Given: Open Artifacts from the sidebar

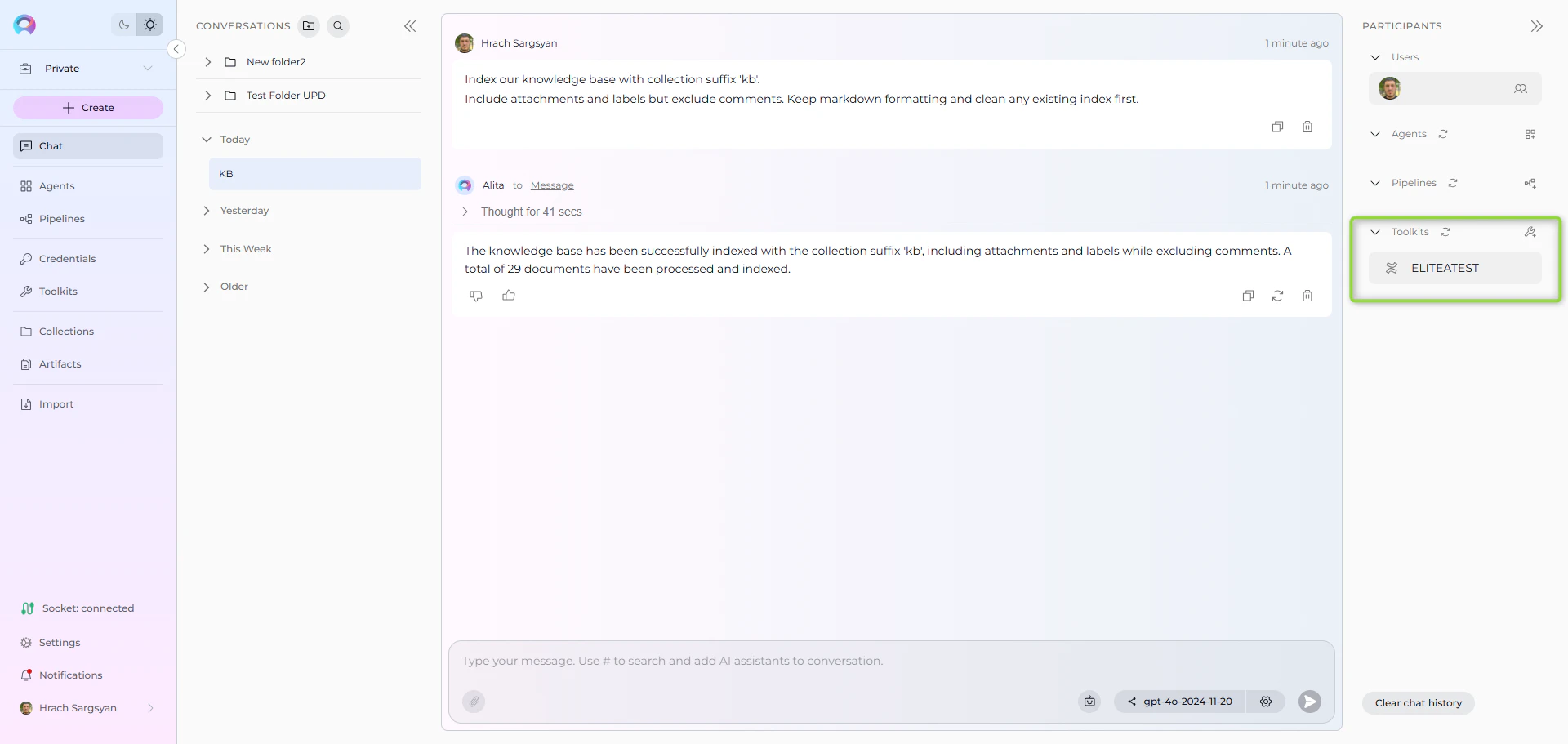Looking at the screenshot, I should (60, 364).
